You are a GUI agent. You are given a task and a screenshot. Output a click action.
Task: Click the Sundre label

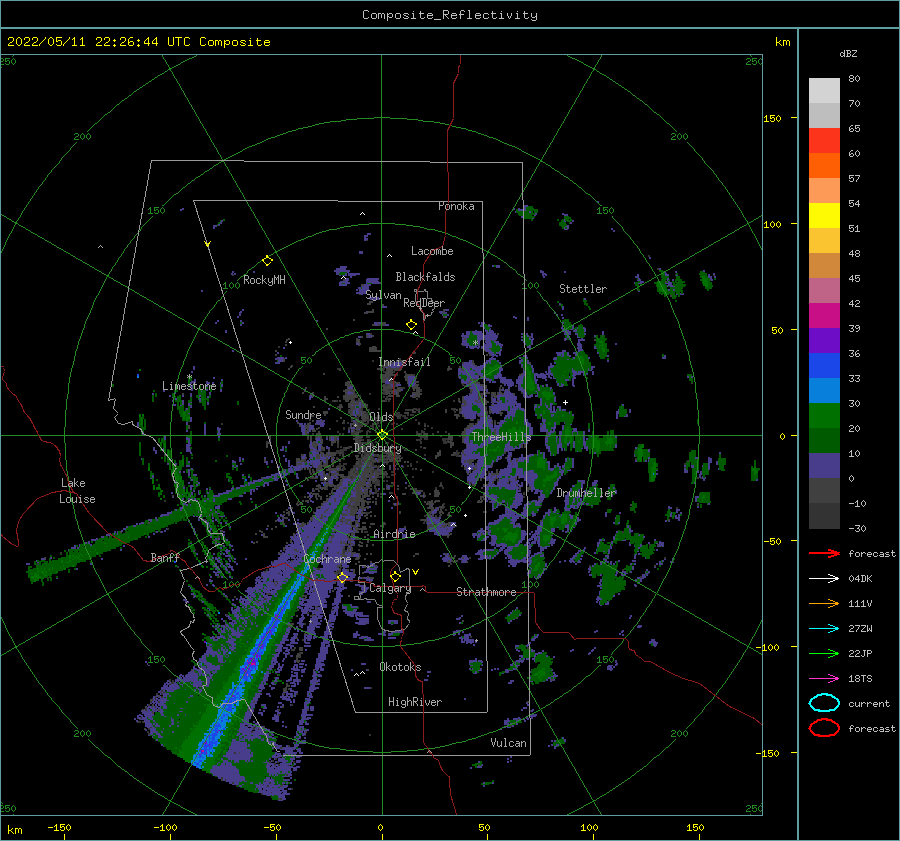click(303, 414)
